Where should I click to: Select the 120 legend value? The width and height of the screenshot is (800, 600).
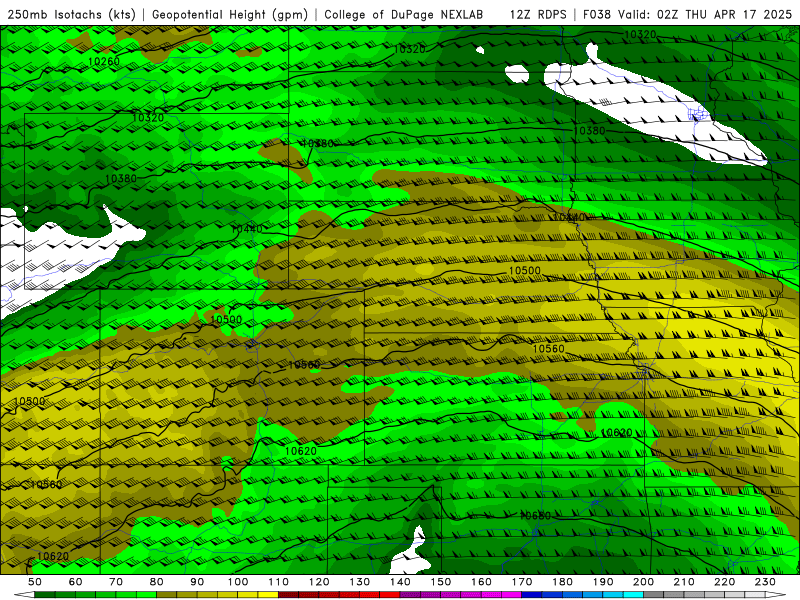pyautogui.click(x=319, y=582)
